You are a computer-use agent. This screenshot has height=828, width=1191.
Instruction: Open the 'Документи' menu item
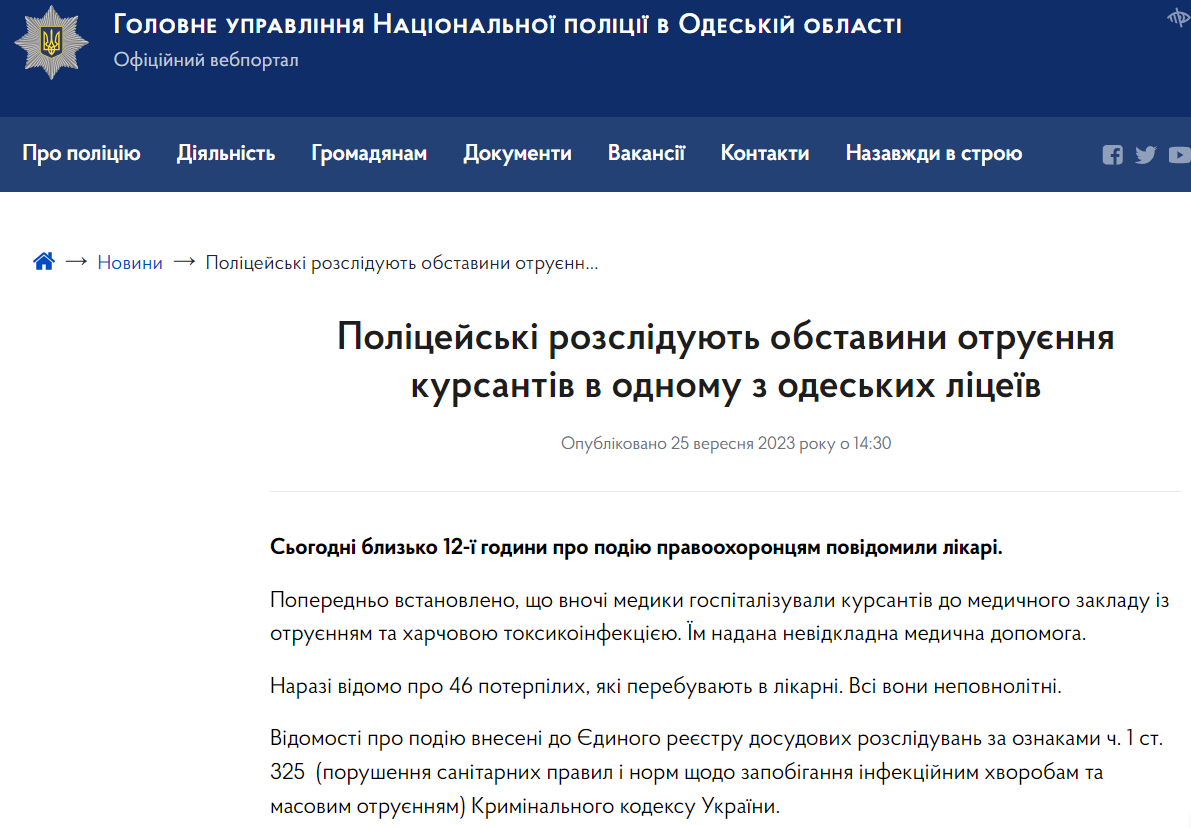(x=517, y=154)
